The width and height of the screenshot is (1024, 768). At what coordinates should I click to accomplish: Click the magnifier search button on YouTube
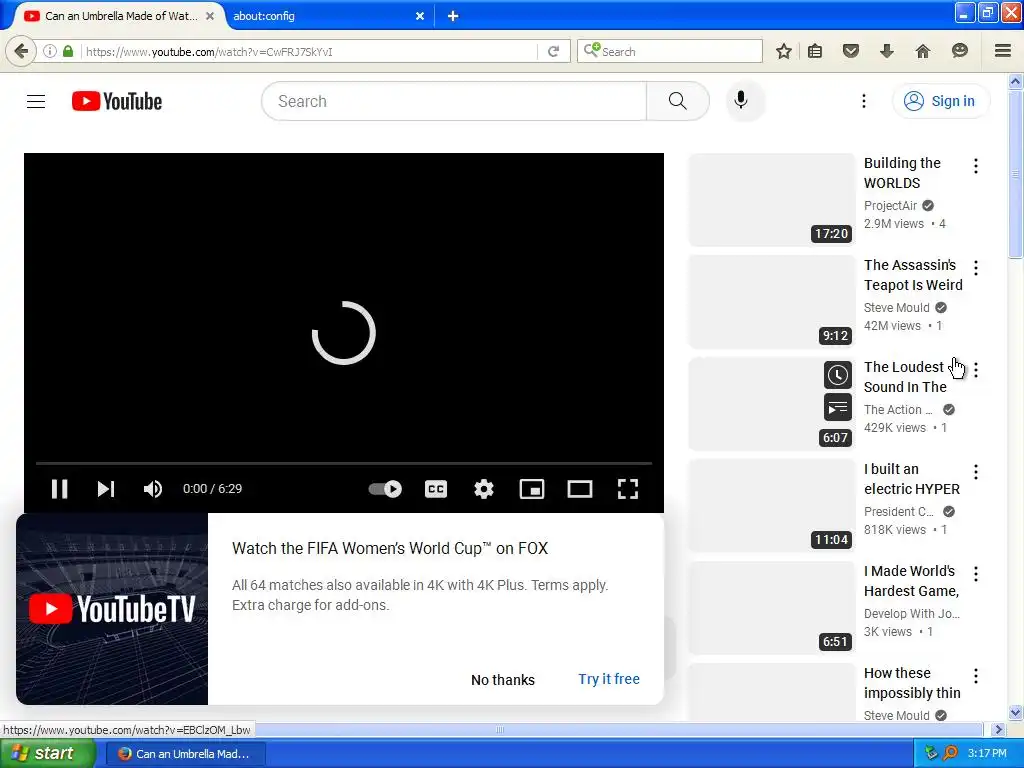pos(678,101)
